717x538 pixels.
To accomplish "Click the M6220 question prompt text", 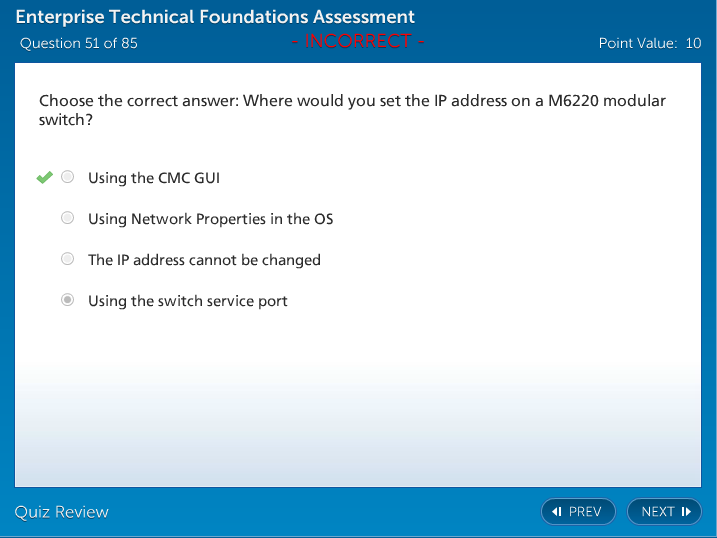I will [352, 110].
